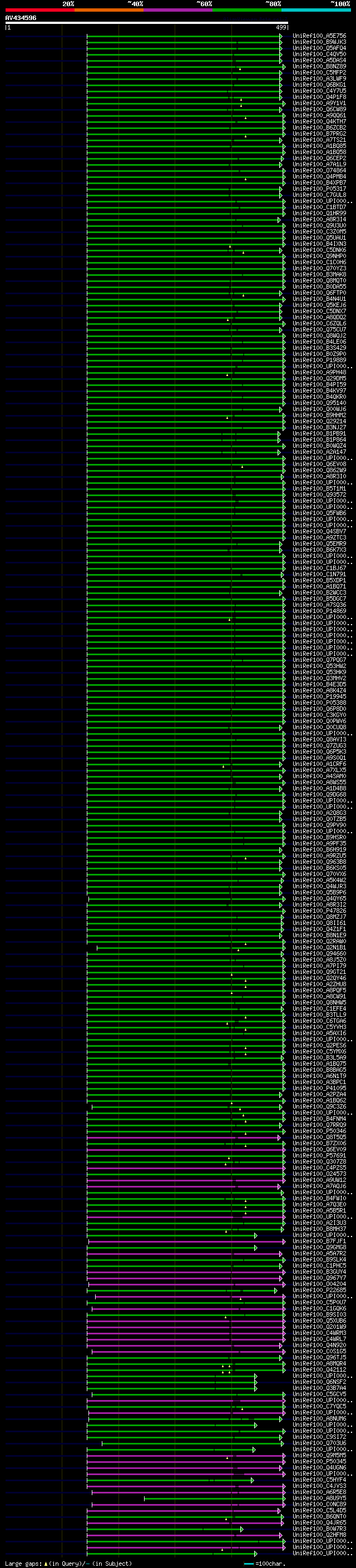Click the orange ~40% identity legend segment
Viewport: 356px width, 1568px height.
pos(109,10)
